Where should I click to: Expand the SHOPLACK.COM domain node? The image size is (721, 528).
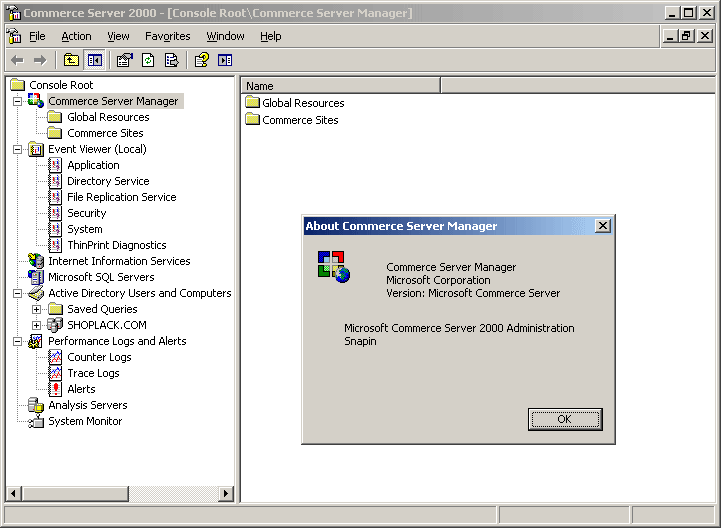(x=36, y=325)
